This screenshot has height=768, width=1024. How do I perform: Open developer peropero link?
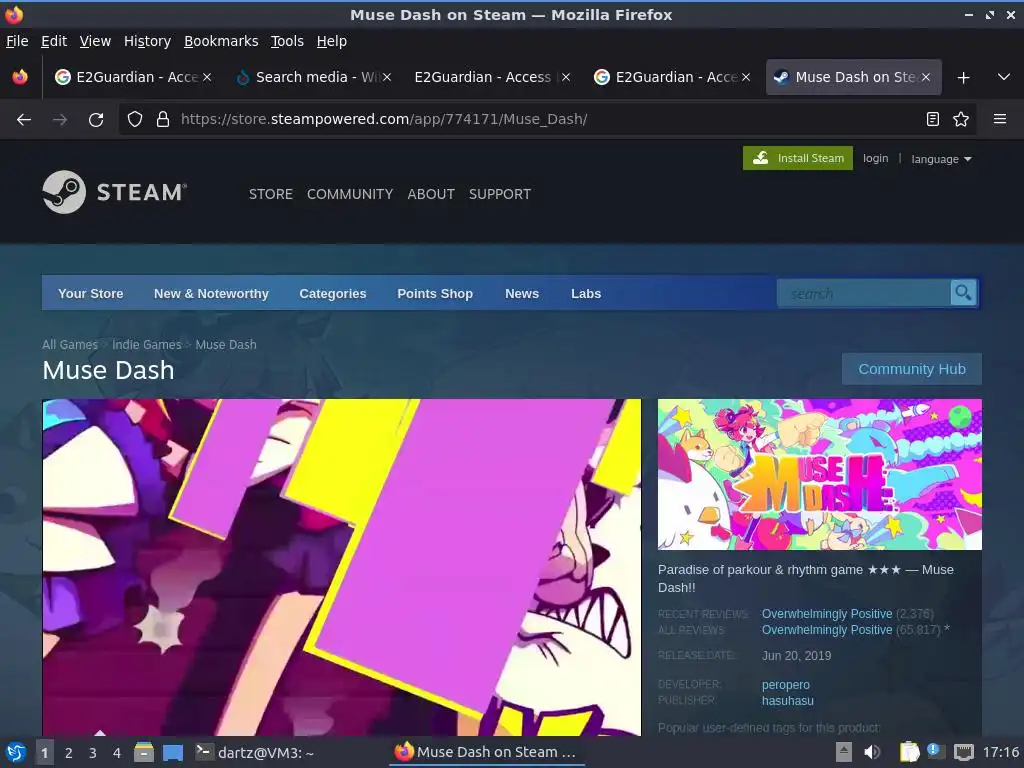786,684
